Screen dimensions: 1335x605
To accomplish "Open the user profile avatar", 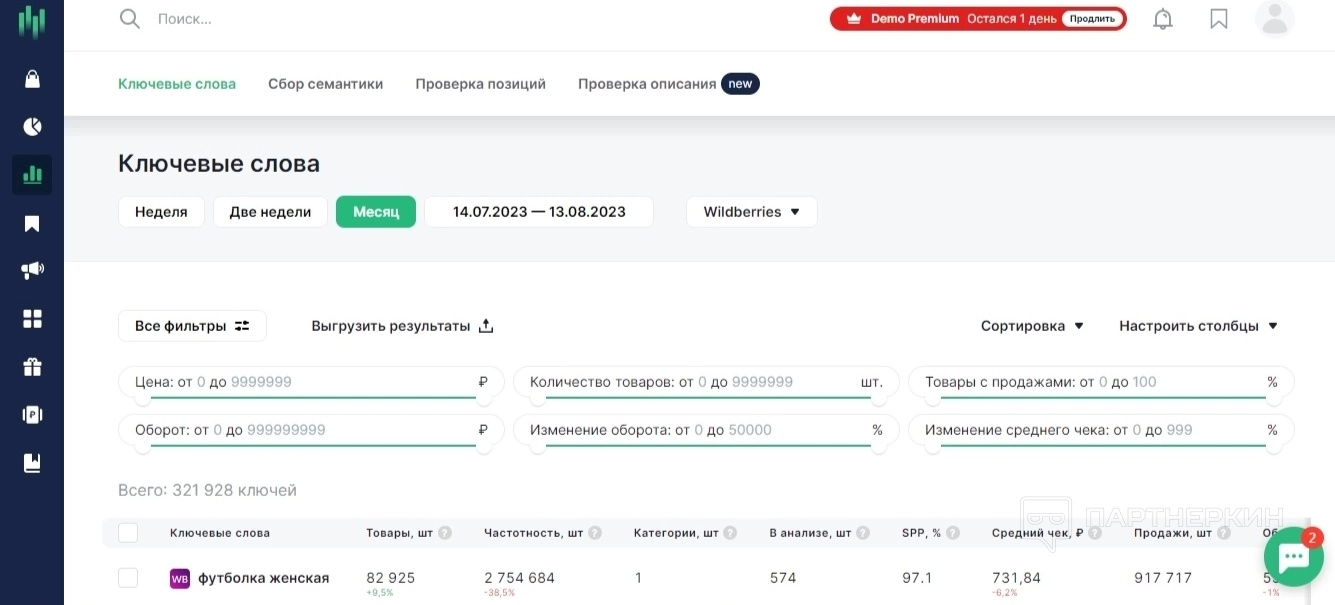I will pyautogui.click(x=1275, y=19).
